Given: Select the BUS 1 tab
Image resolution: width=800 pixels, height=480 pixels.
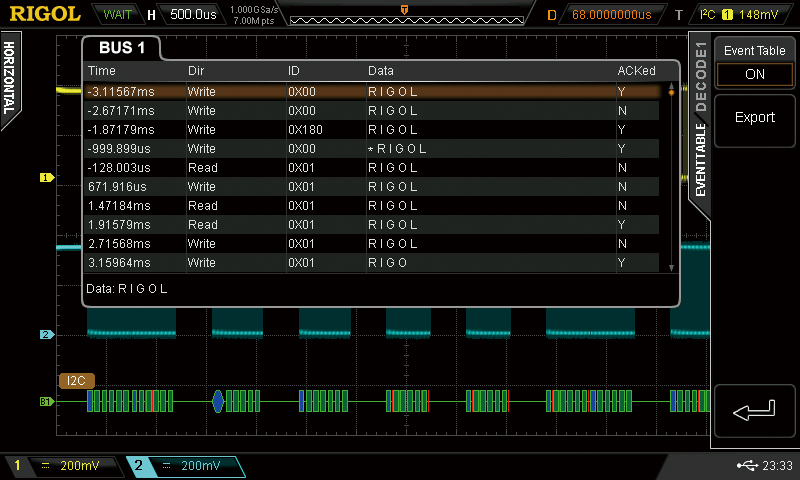Looking at the screenshot, I should click(x=121, y=48).
